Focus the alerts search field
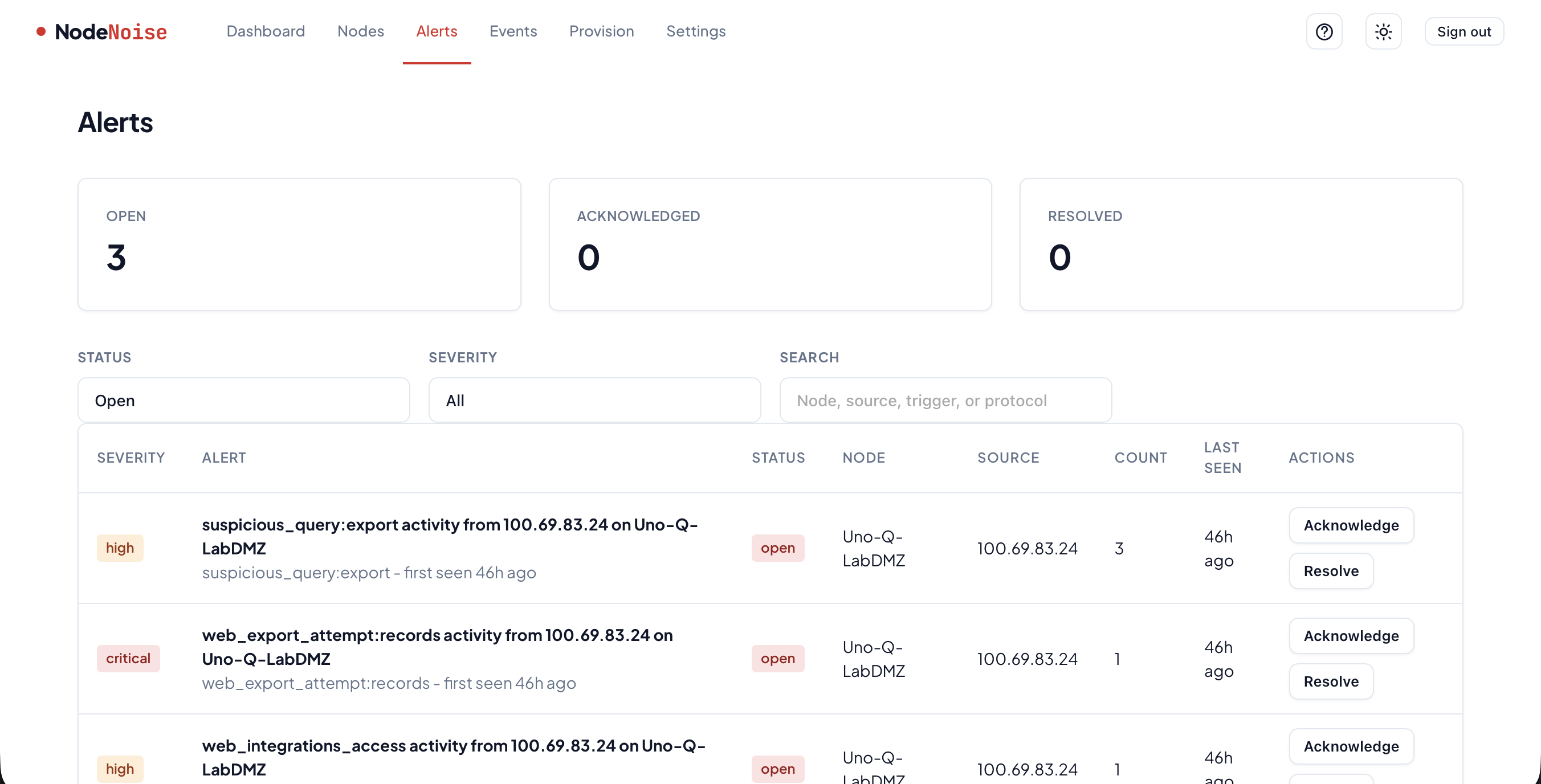The width and height of the screenshot is (1541, 784). click(x=945, y=400)
